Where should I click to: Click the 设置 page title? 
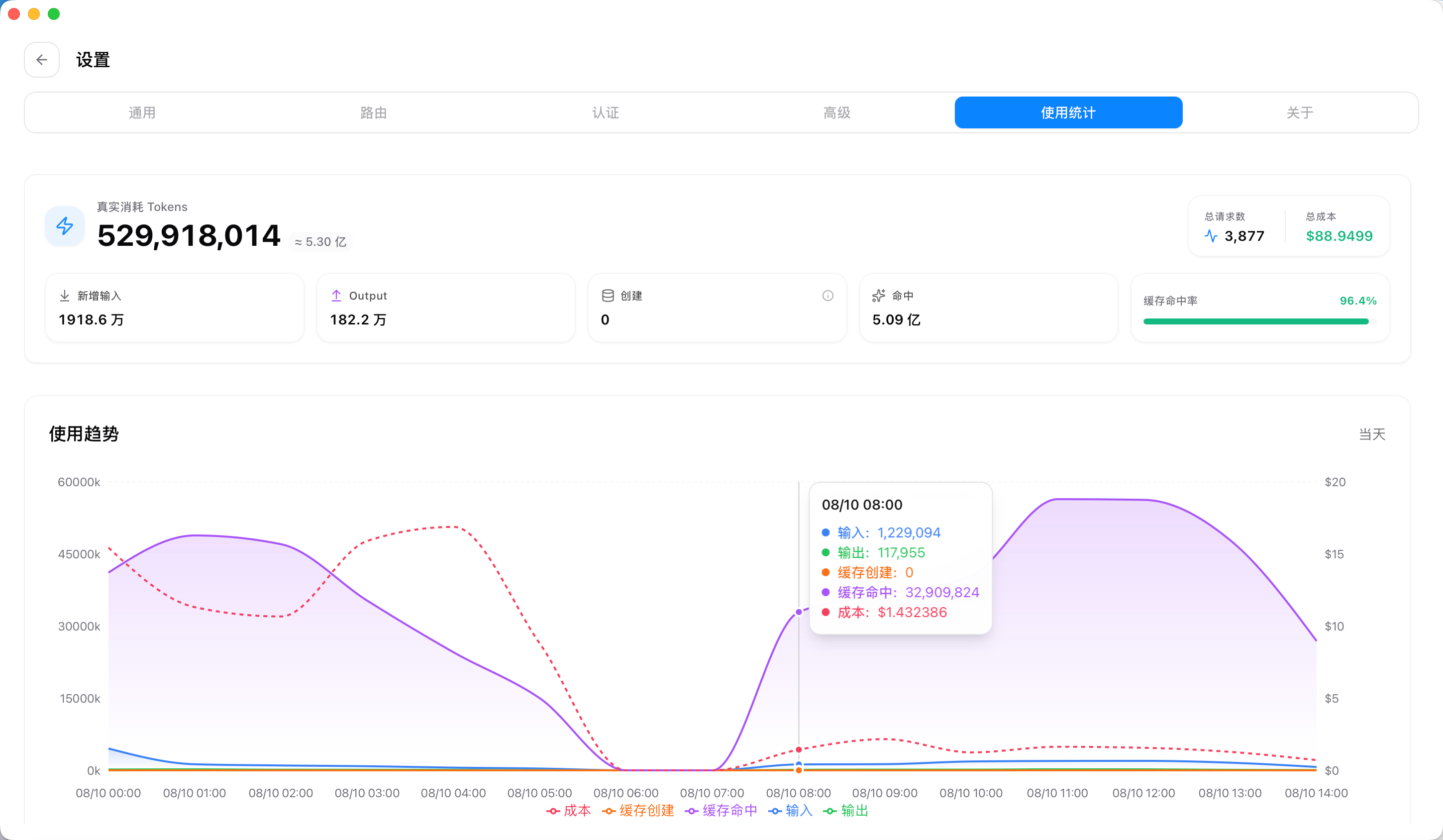coord(93,60)
